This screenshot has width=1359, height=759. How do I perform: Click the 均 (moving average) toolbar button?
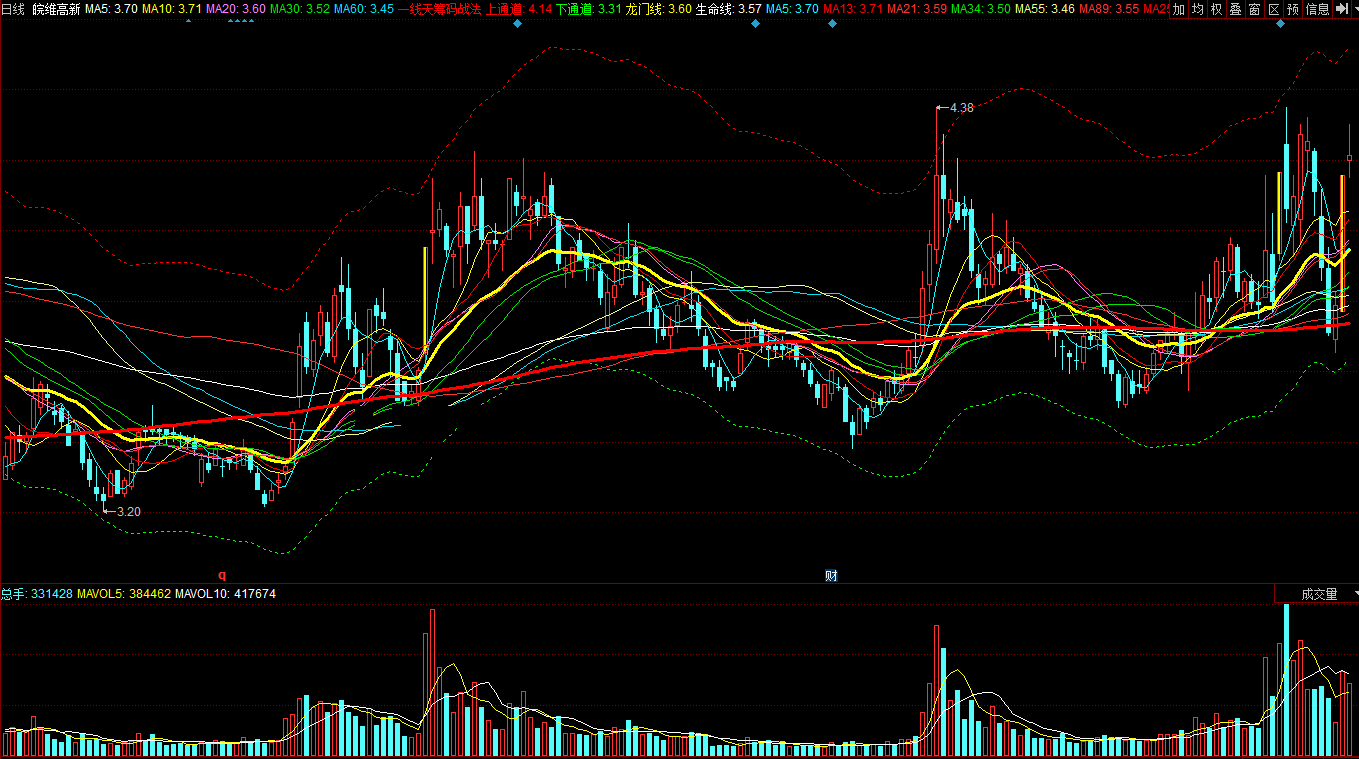[x=1198, y=9]
